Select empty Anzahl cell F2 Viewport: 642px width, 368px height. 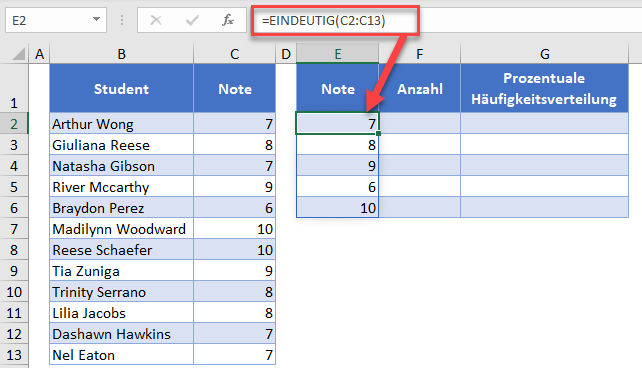tap(420, 123)
